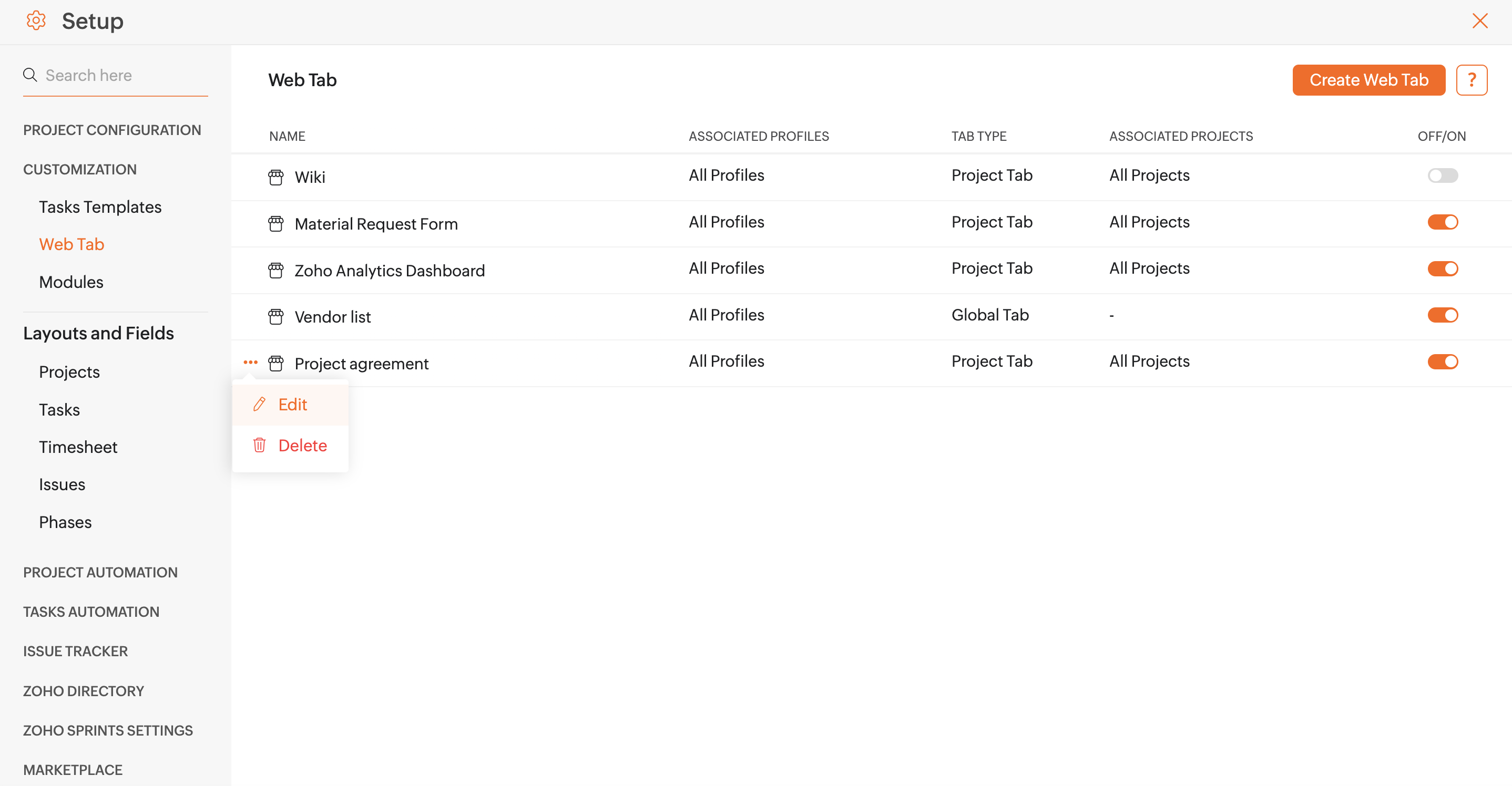
Task: Select Web Tab in the sidebar
Action: point(71,245)
